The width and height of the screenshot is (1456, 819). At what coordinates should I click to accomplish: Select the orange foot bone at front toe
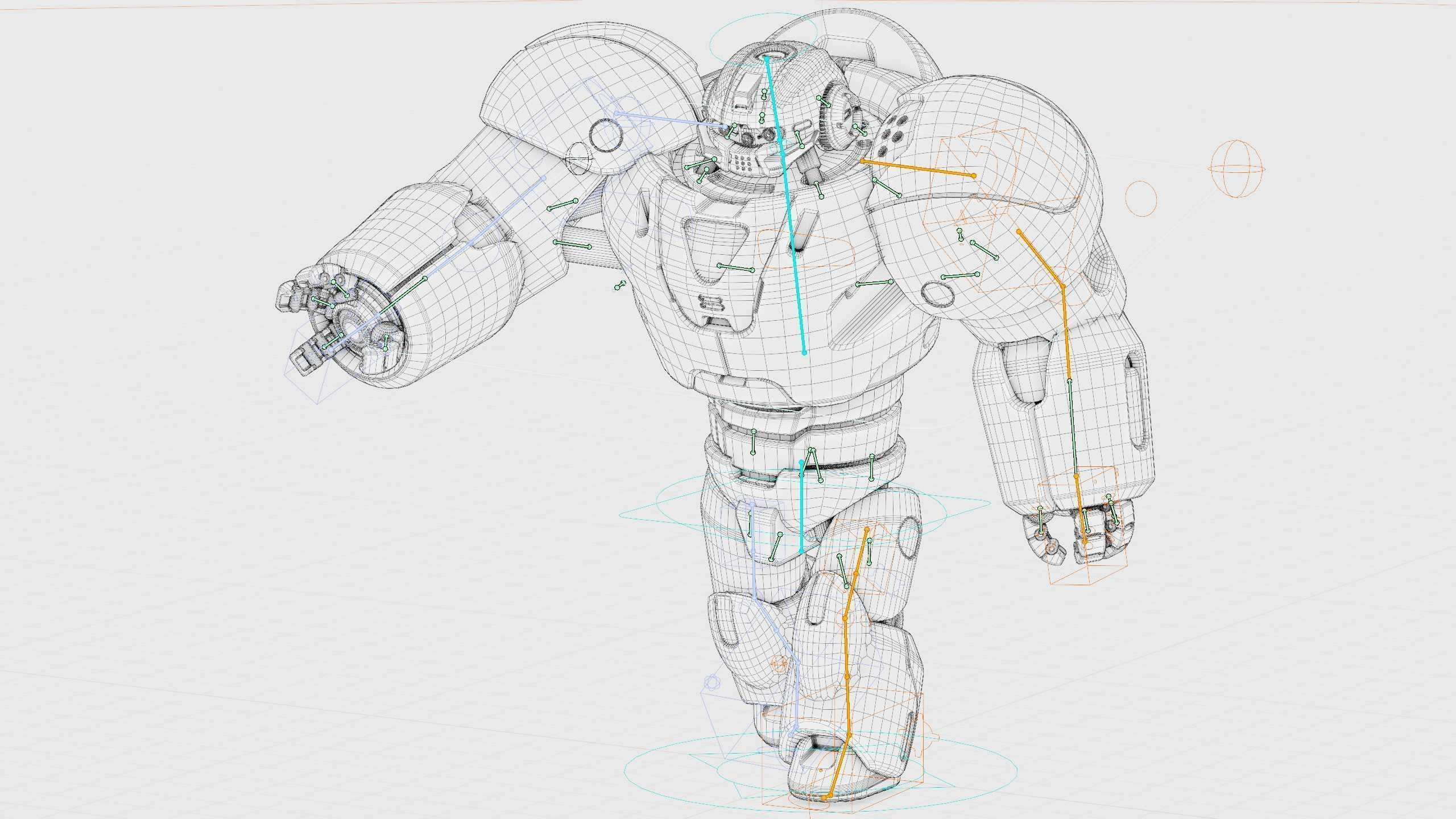click(x=839, y=765)
